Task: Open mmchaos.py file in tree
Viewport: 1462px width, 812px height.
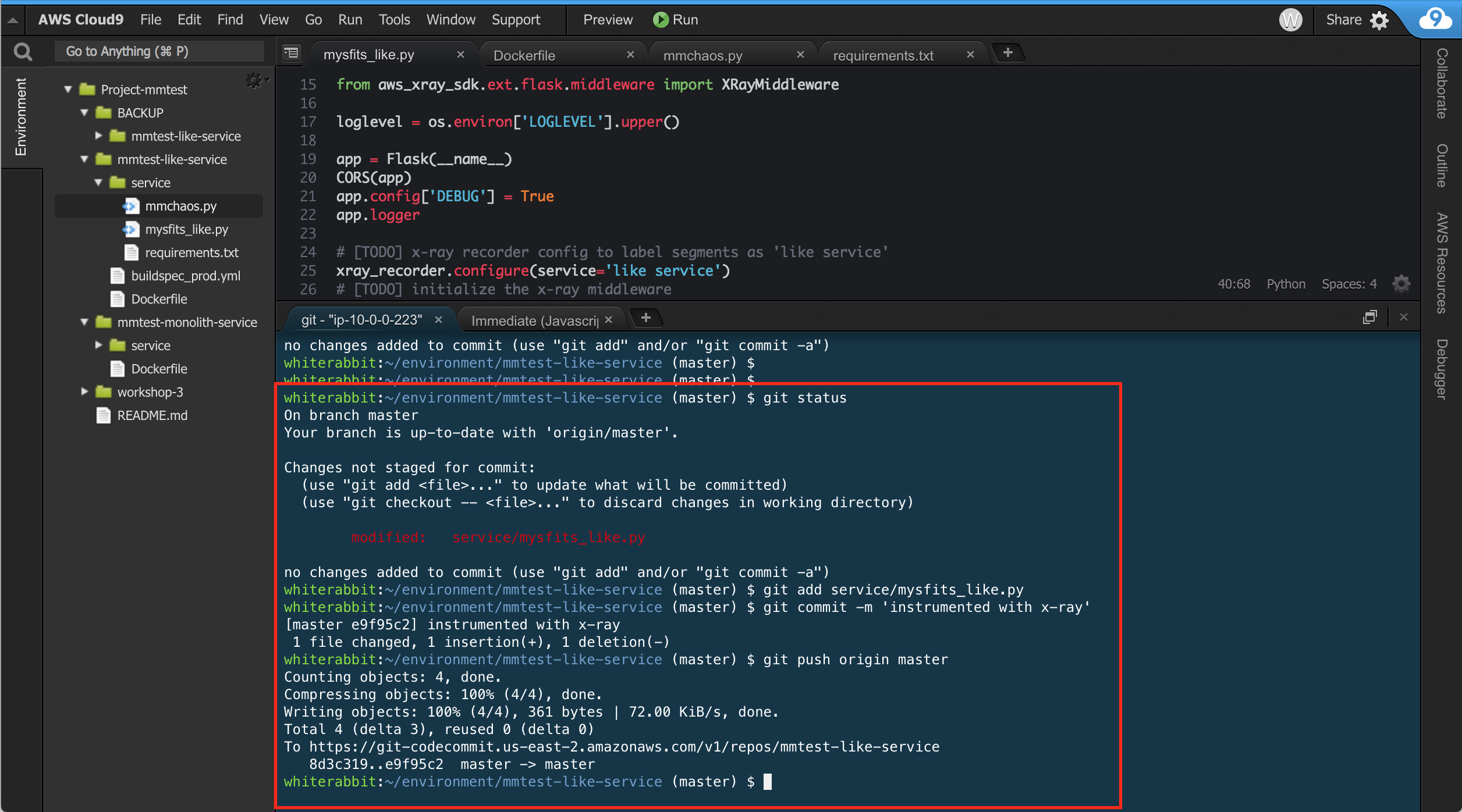Action: click(x=181, y=206)
